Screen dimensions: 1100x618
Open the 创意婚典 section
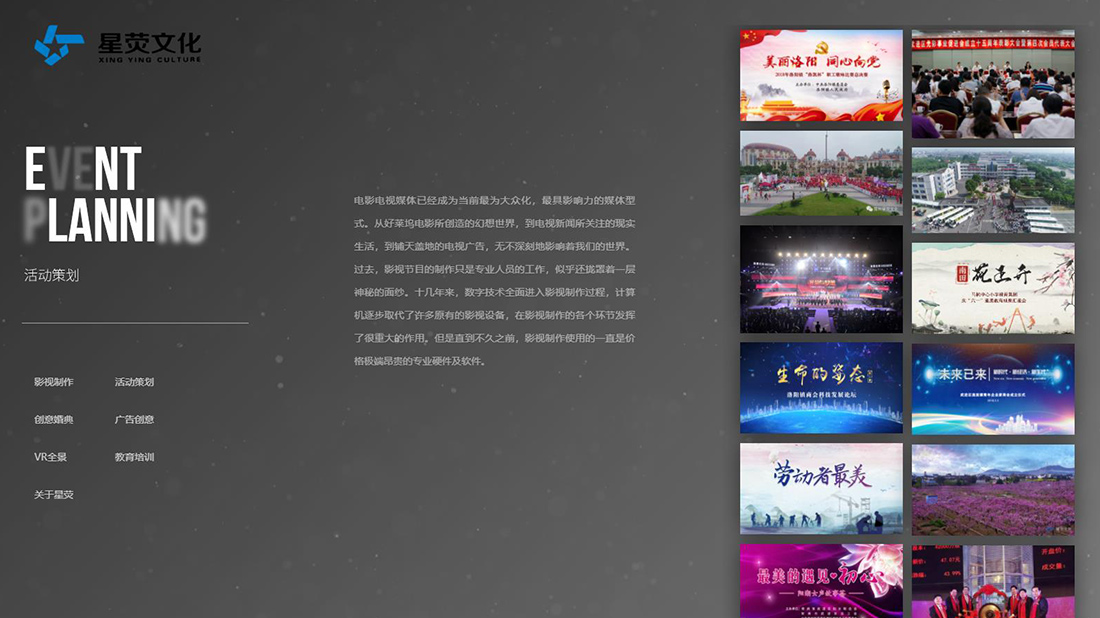coord(53,419)
